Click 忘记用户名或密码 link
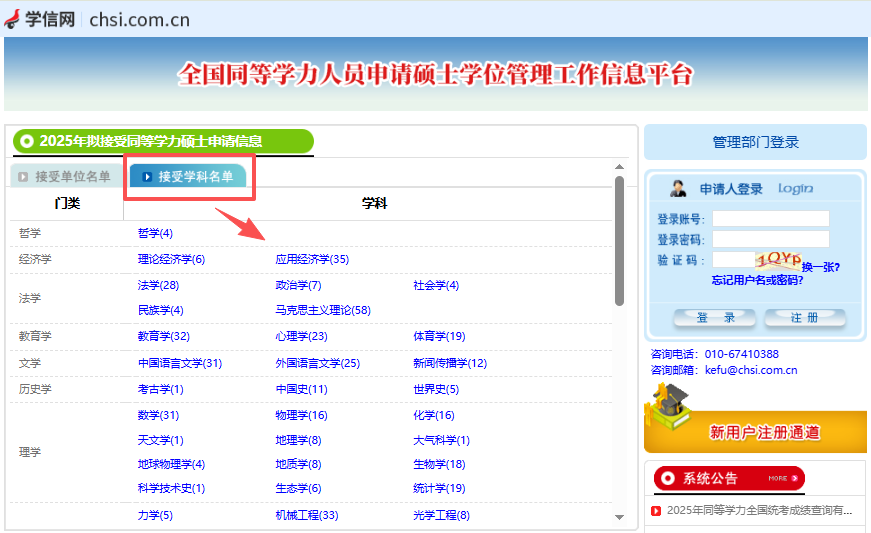Viewport: 871px width, 533px height. 757,281
